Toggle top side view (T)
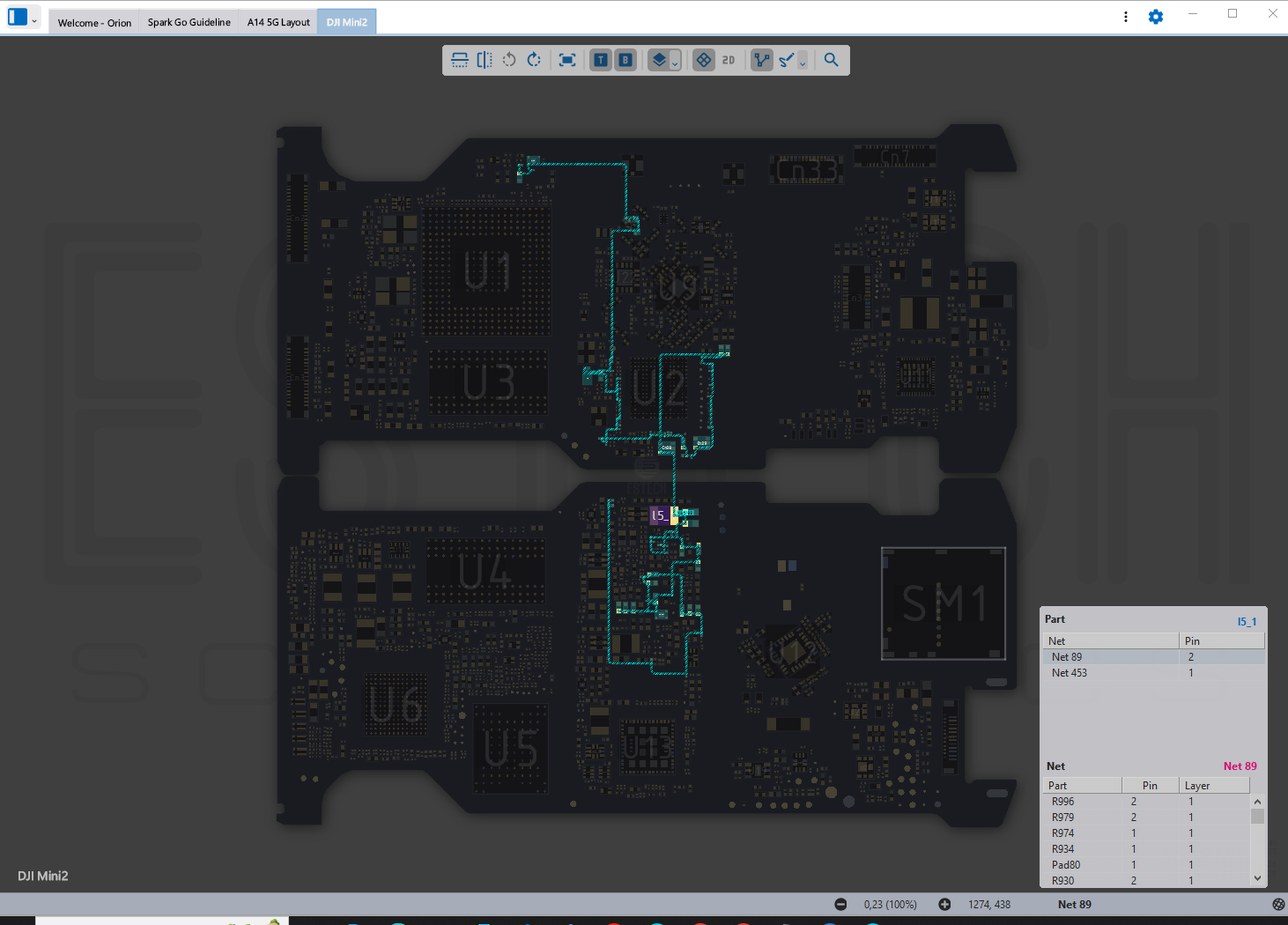The height and width of the screenshot is (925, 1288). (601, 60)
